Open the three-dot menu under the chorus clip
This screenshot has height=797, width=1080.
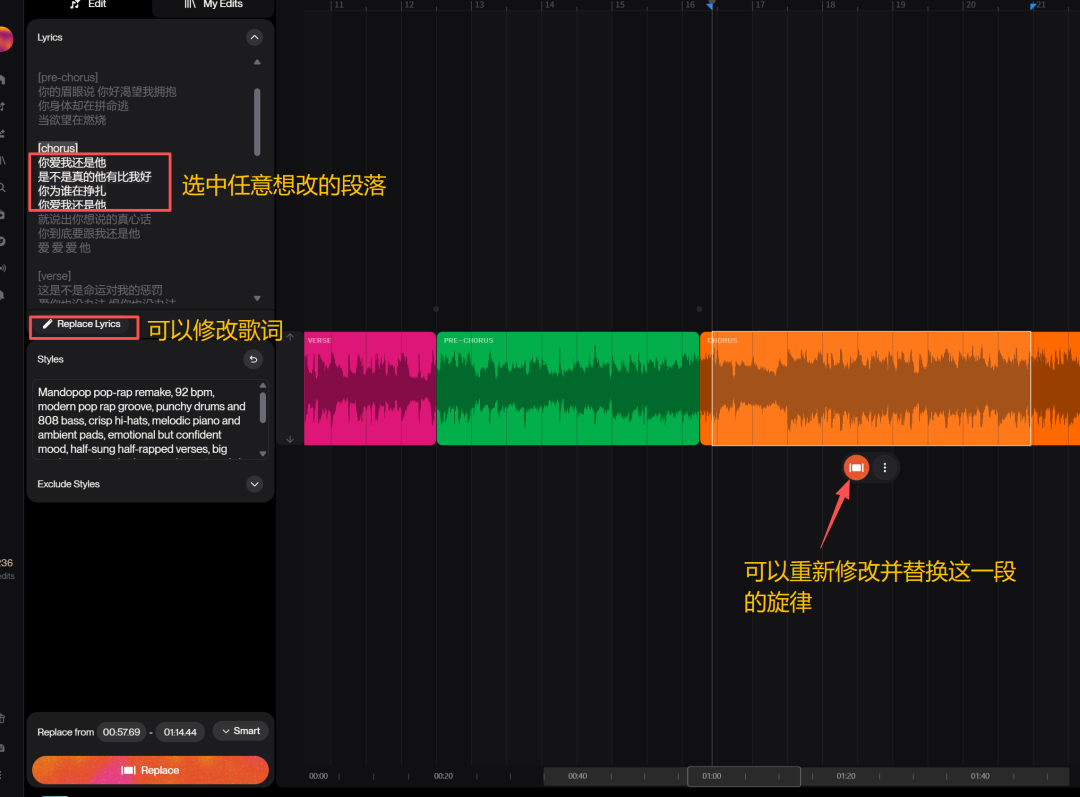(885, 467)
